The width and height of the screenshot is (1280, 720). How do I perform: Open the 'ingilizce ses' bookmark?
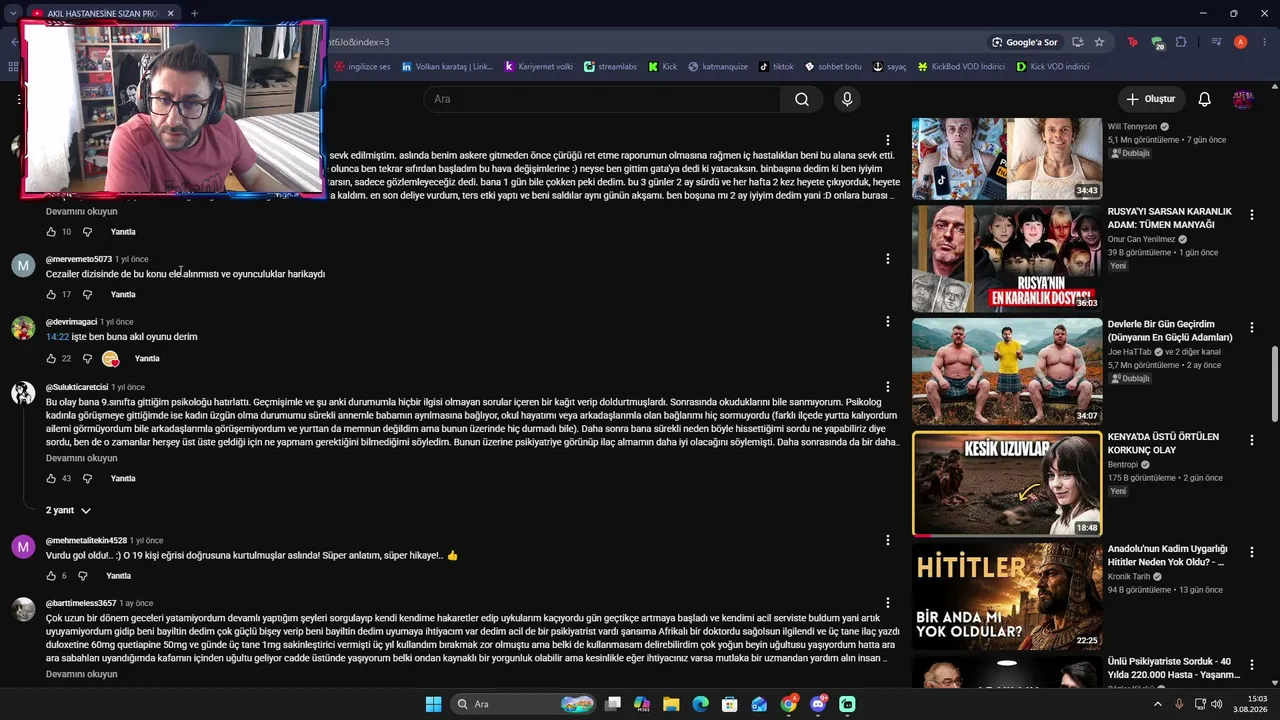click(362, 67)
